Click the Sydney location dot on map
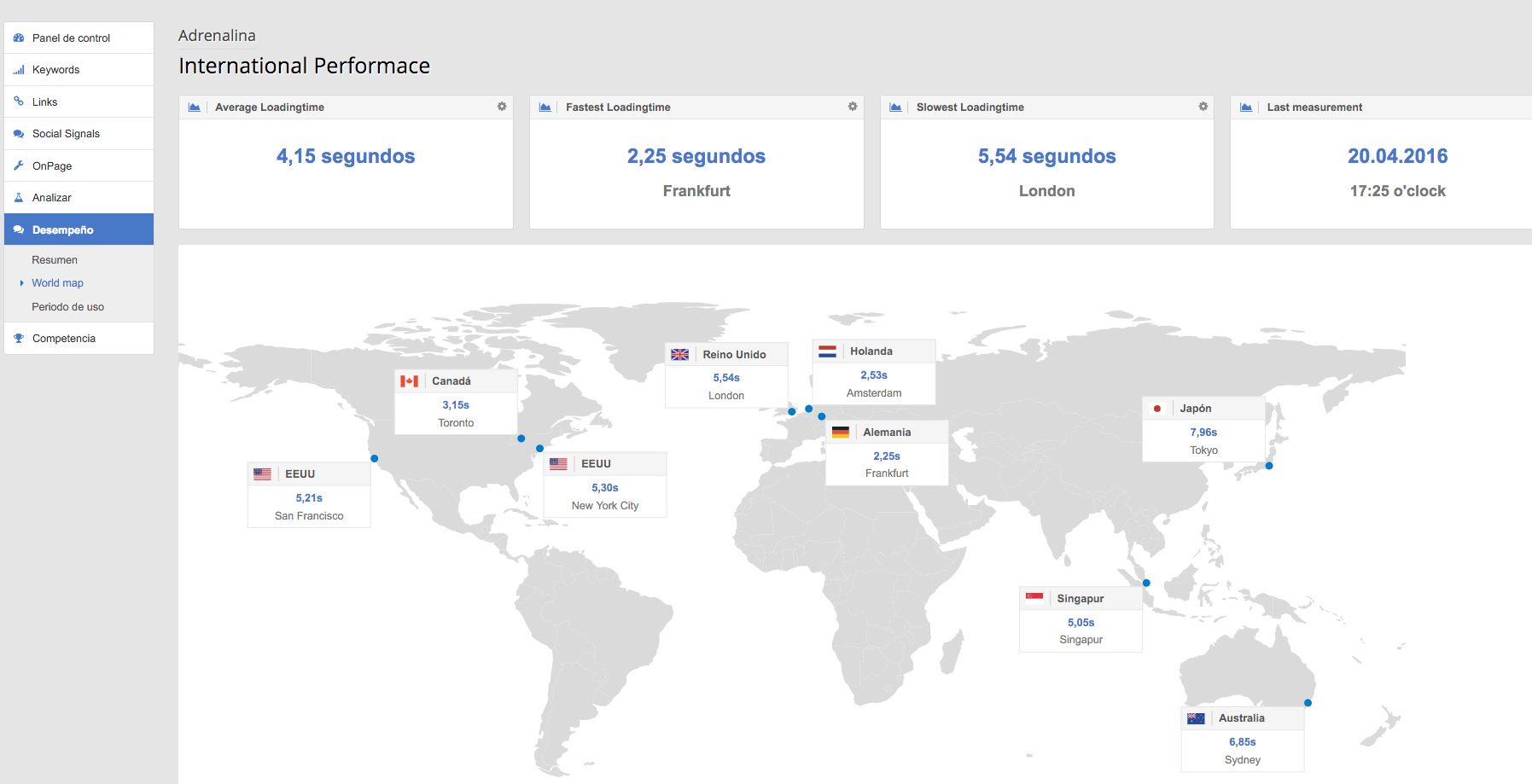The width and height of the screenshot is (1532, 784). 1308,703
